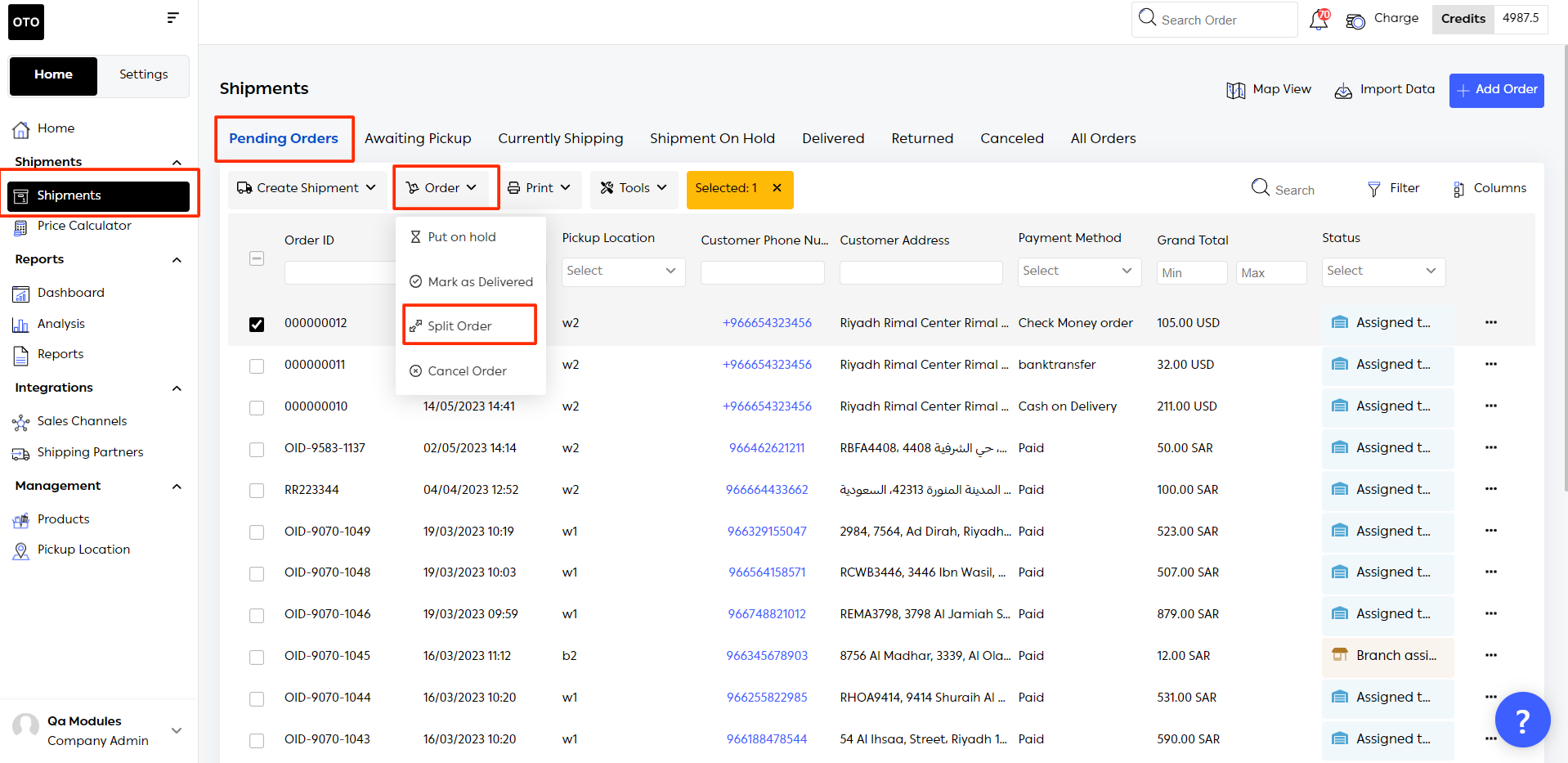
Task: Click the Branch assigned status icon
Action: pyautogui.click(x=1339, y=655)
